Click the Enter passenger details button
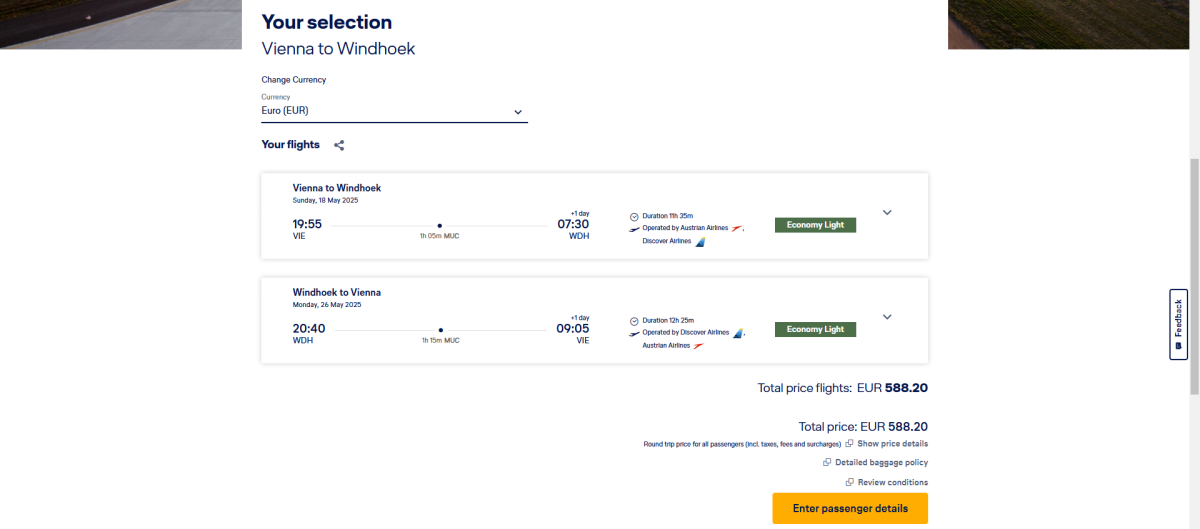 [x=850, y=508]
